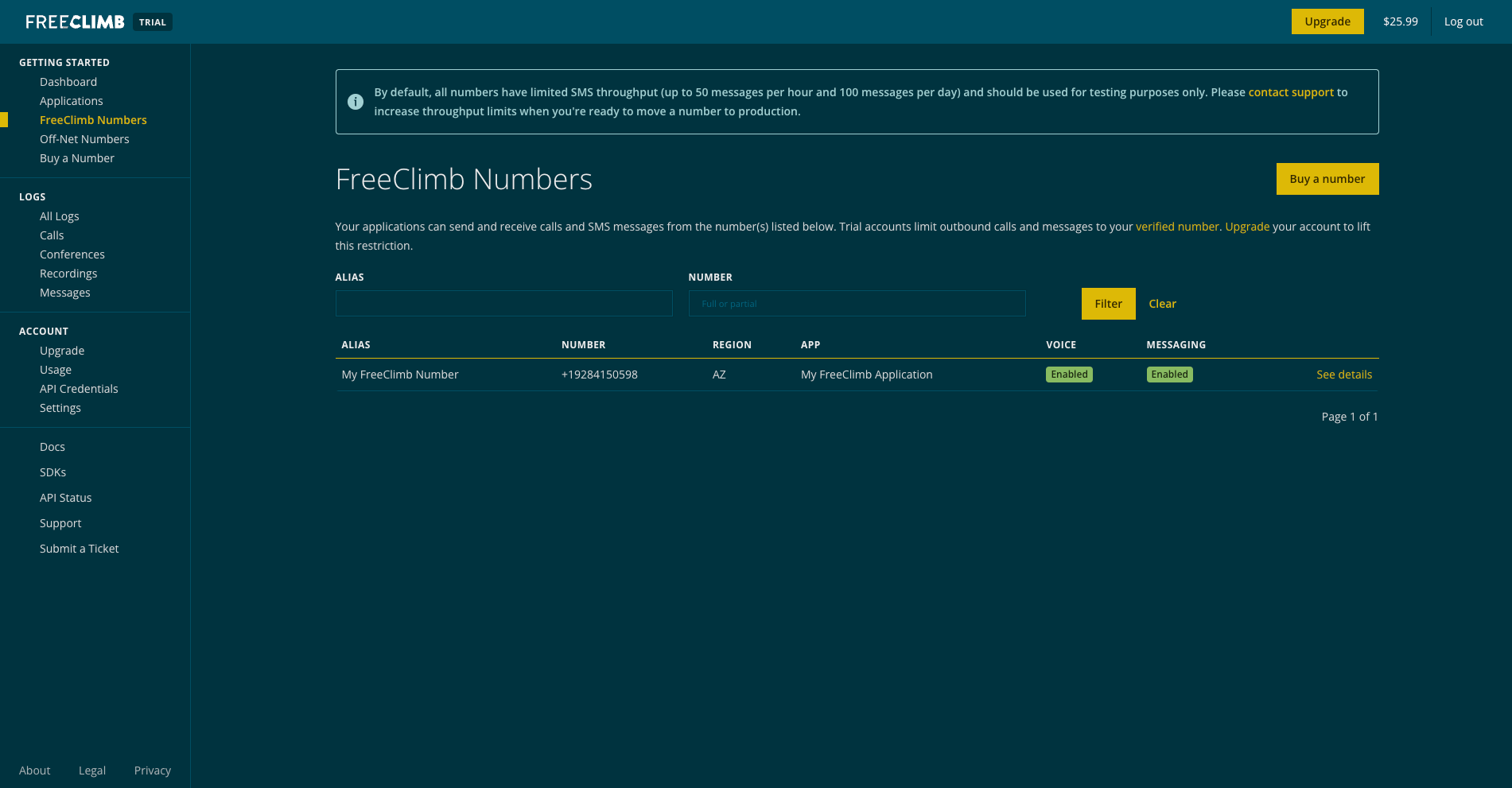Click the REGION column header
The height and width of the screenshot is (788, 1512).
732,345
